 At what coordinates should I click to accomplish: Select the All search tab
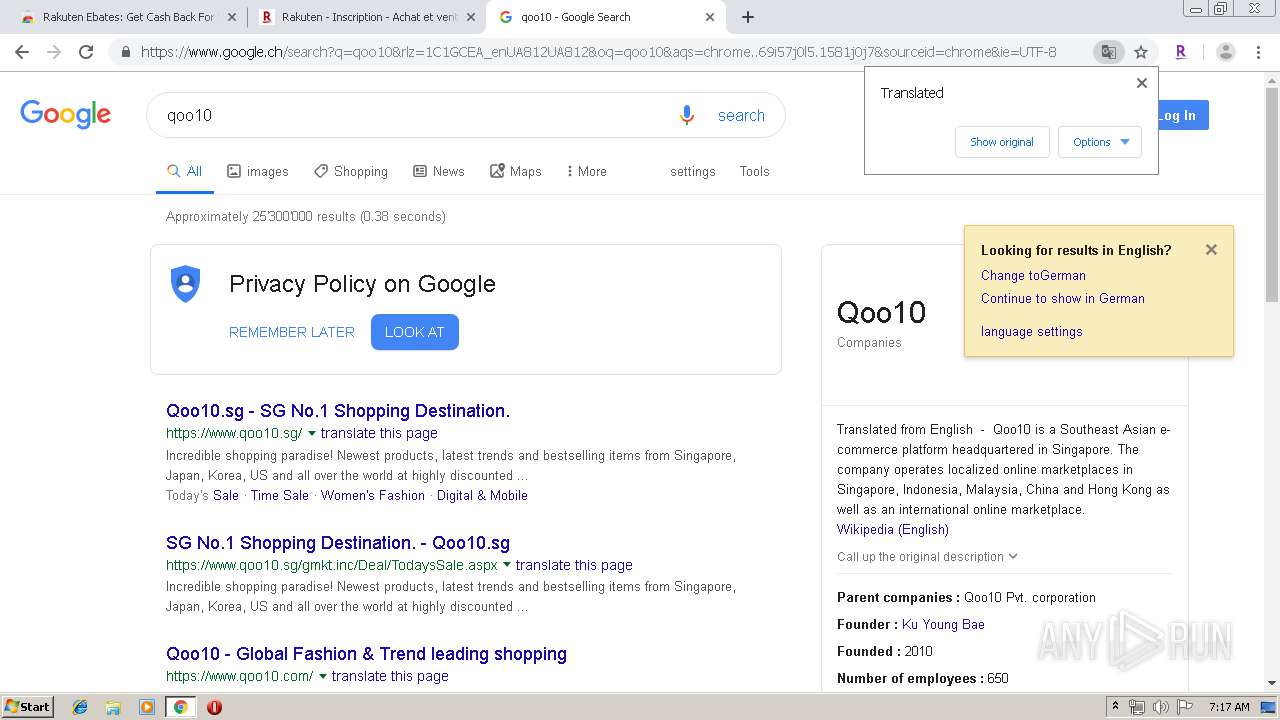pyautogui.click(x=185, y=171)
